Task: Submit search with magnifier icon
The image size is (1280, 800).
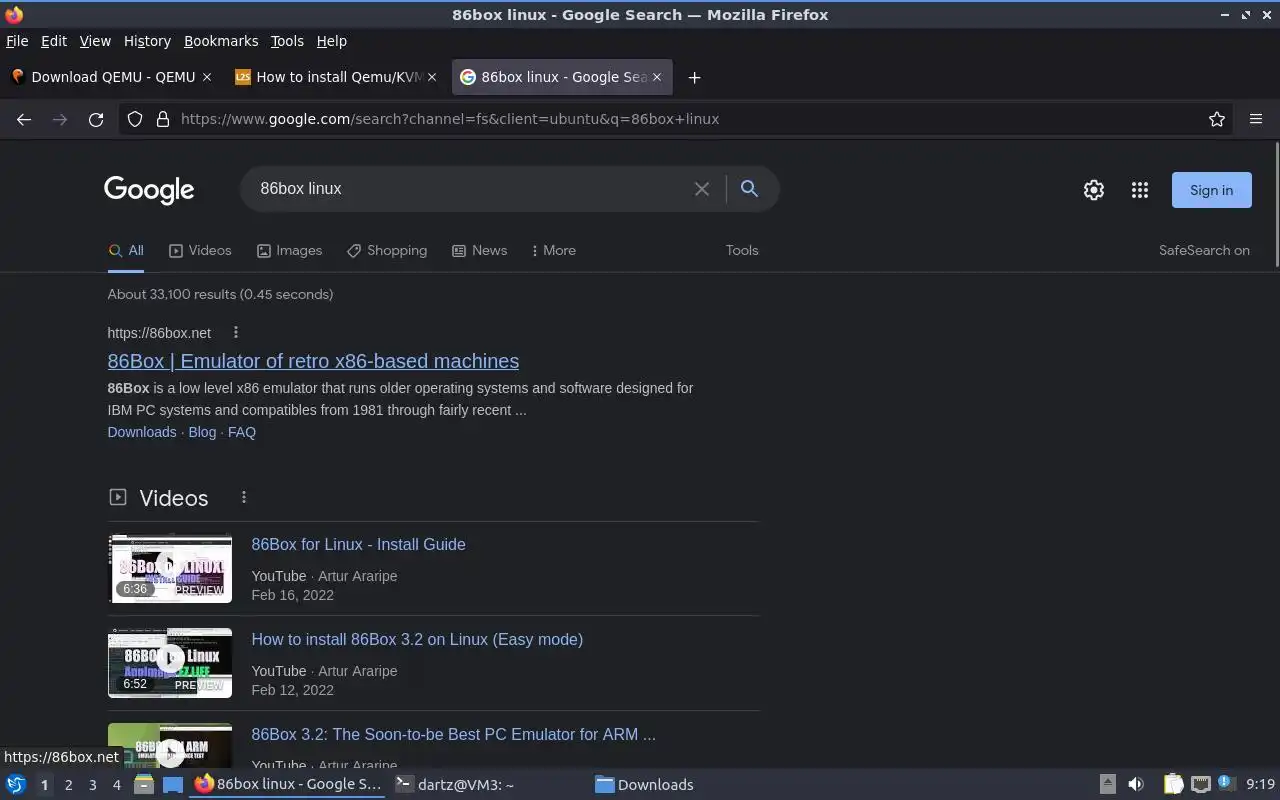Action: (x=749, y=189)
